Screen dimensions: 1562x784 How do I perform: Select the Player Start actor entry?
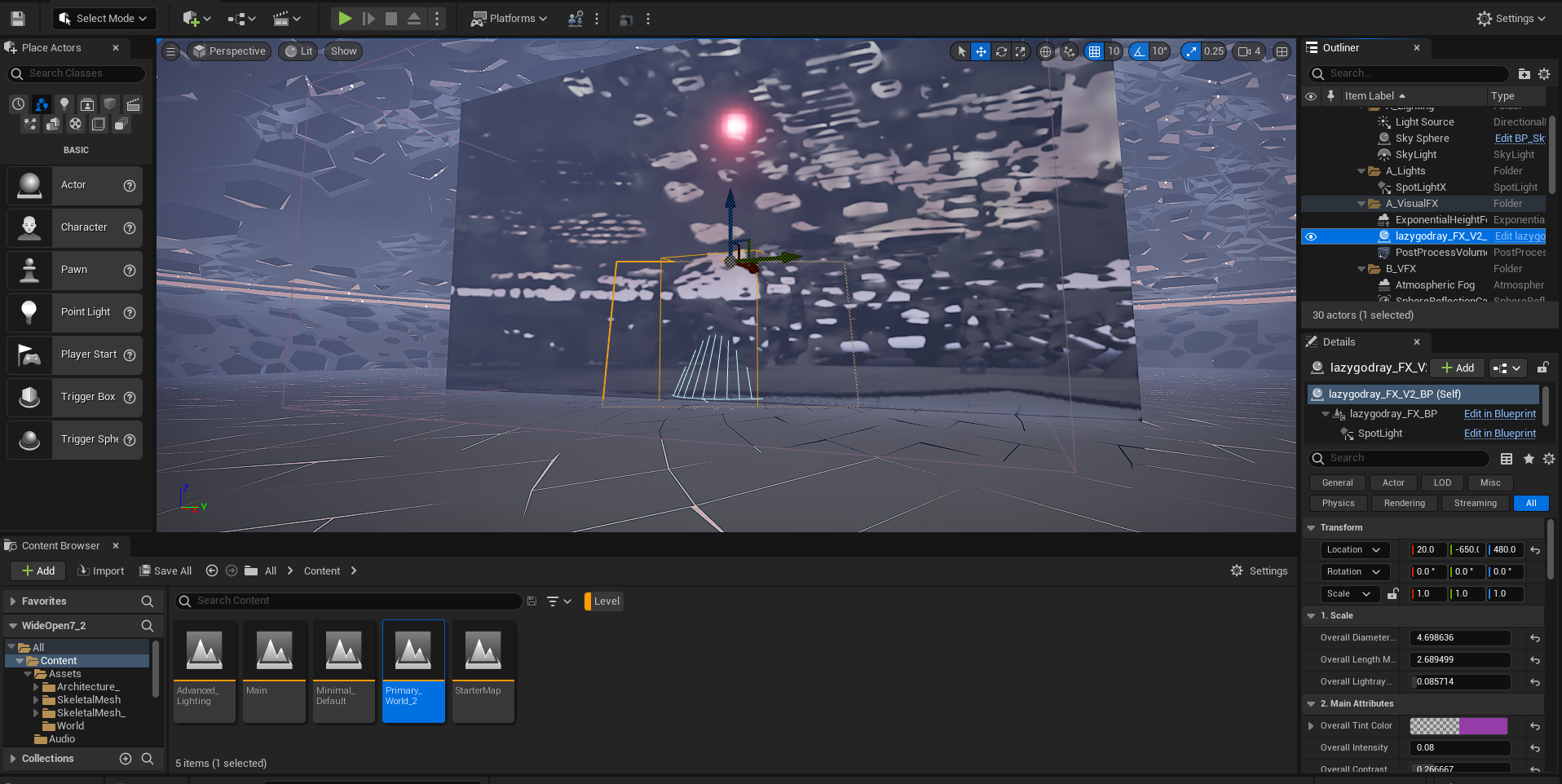[75, 355]
